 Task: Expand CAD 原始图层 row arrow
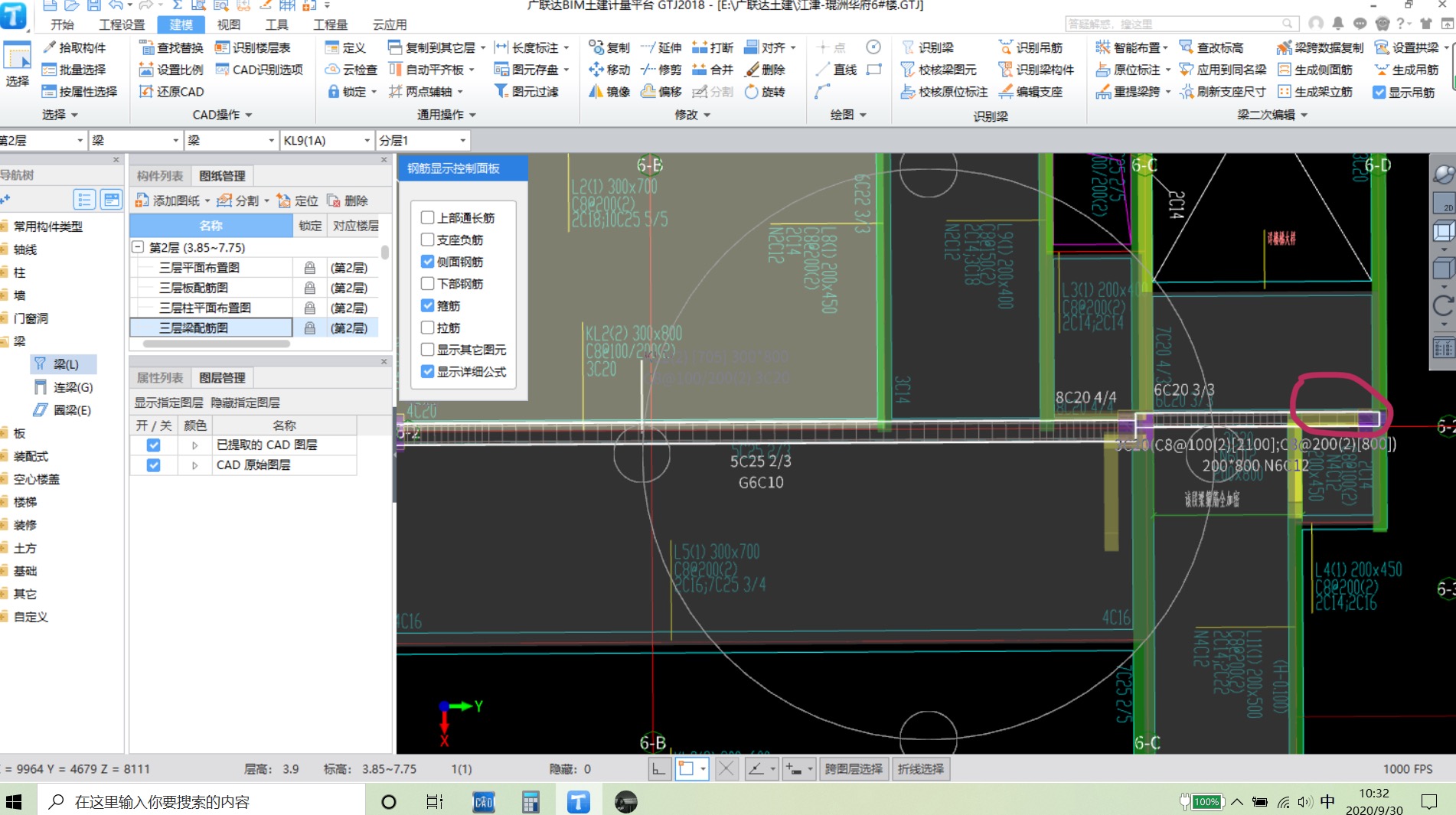(x=195, y=465)
